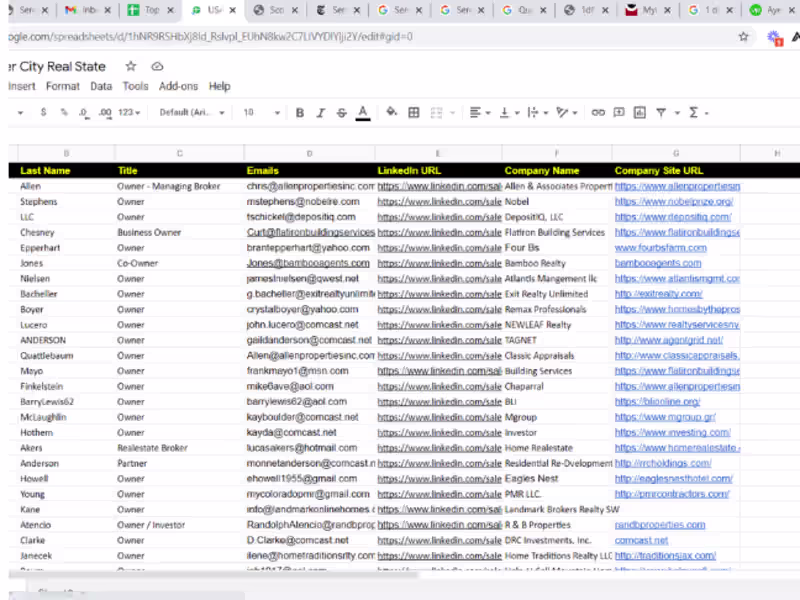Open the randbproperties.com site link
Screen dimensions: 800x600
tap(659, 525)
